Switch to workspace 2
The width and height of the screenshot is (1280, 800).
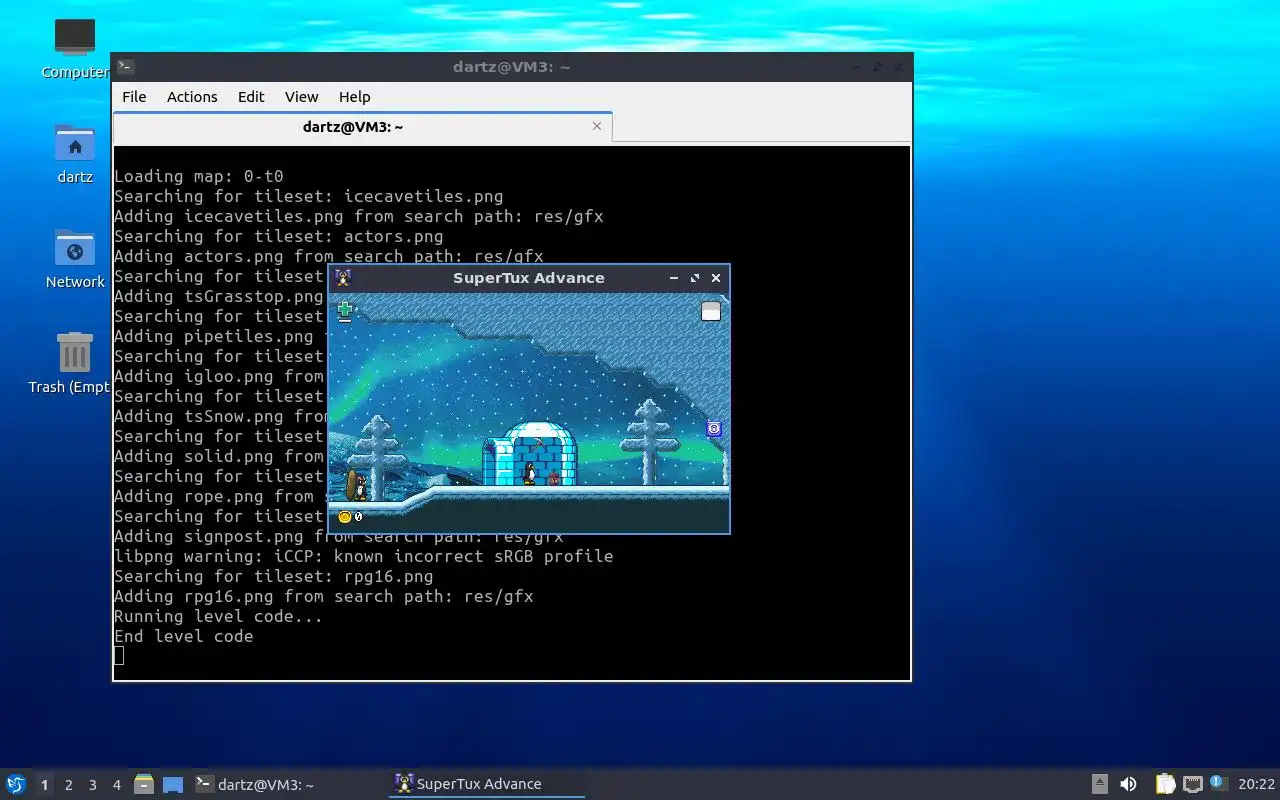68,785
